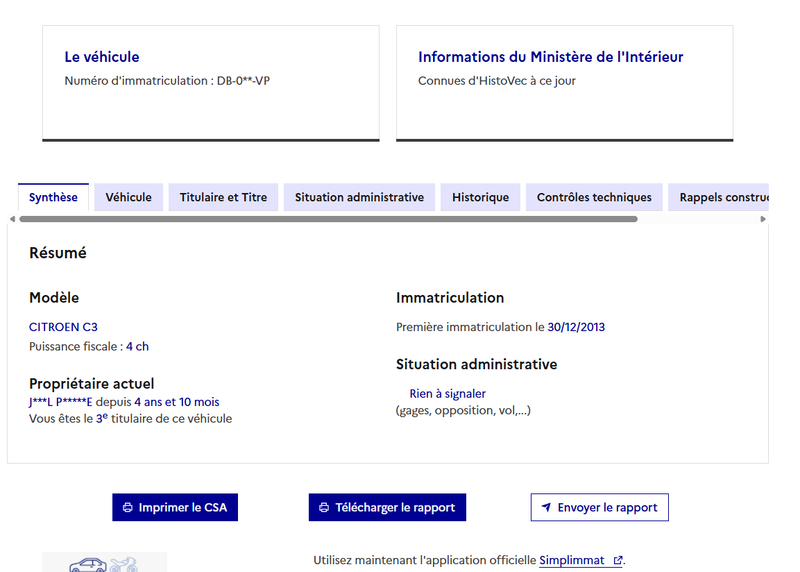
Task: Click the external link icon beside Simplimmat
Action: tap(617, 560)
